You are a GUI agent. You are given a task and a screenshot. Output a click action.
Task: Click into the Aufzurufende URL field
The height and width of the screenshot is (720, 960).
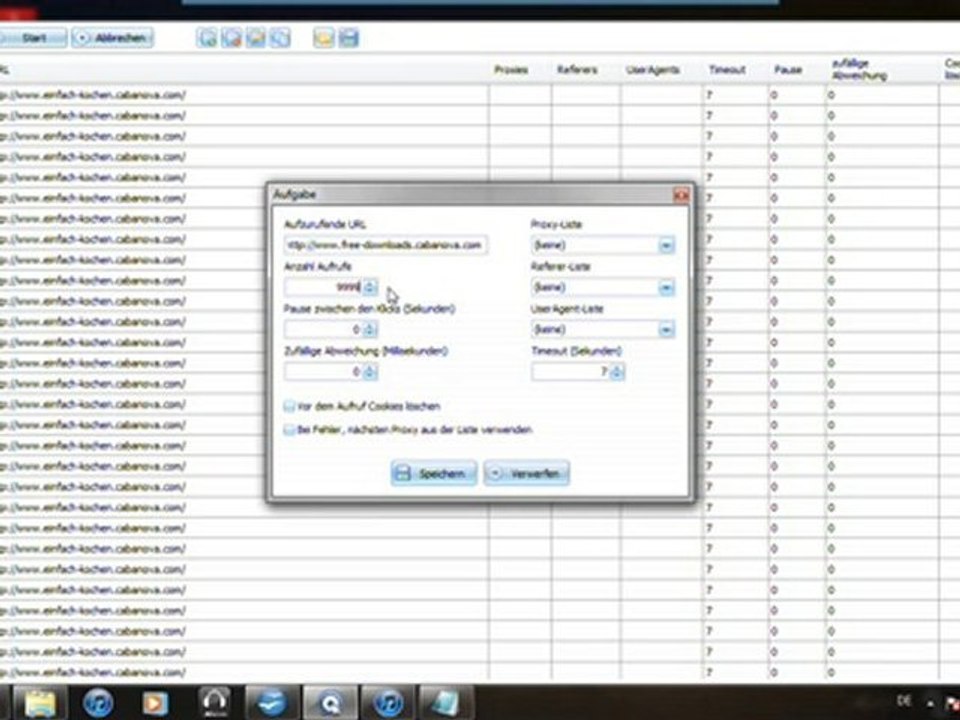point(386,245)
